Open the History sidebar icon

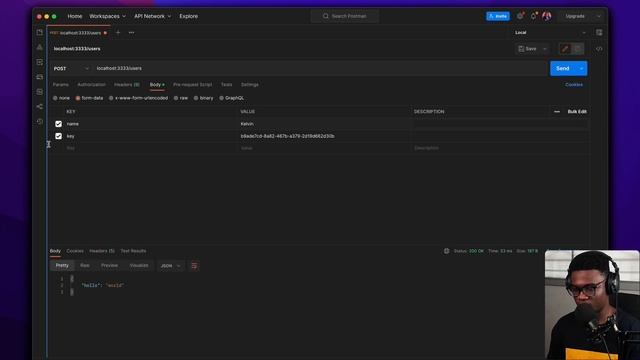tap(40, 121)
